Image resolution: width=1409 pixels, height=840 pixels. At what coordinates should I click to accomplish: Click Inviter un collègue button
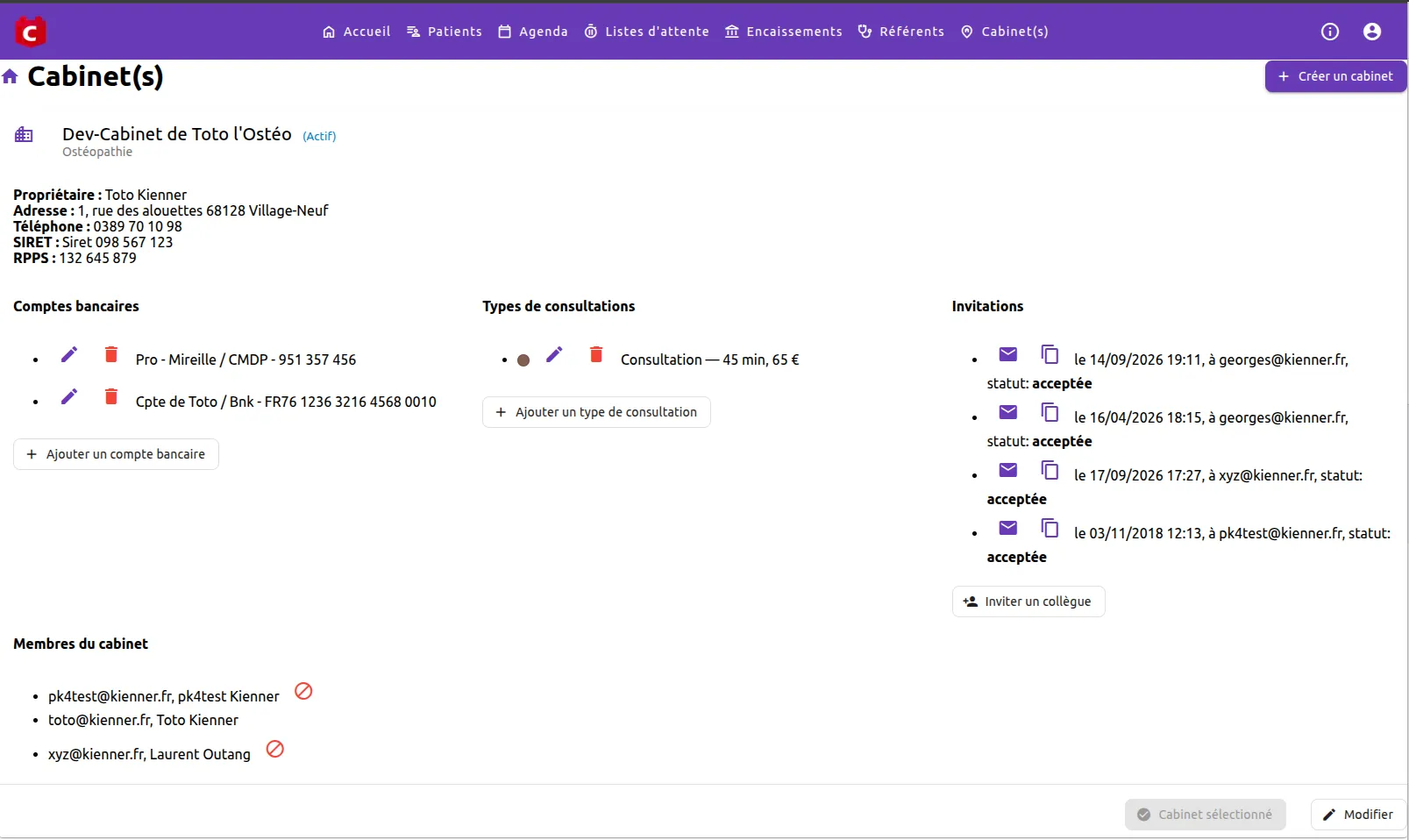[x=1028, y=602]
